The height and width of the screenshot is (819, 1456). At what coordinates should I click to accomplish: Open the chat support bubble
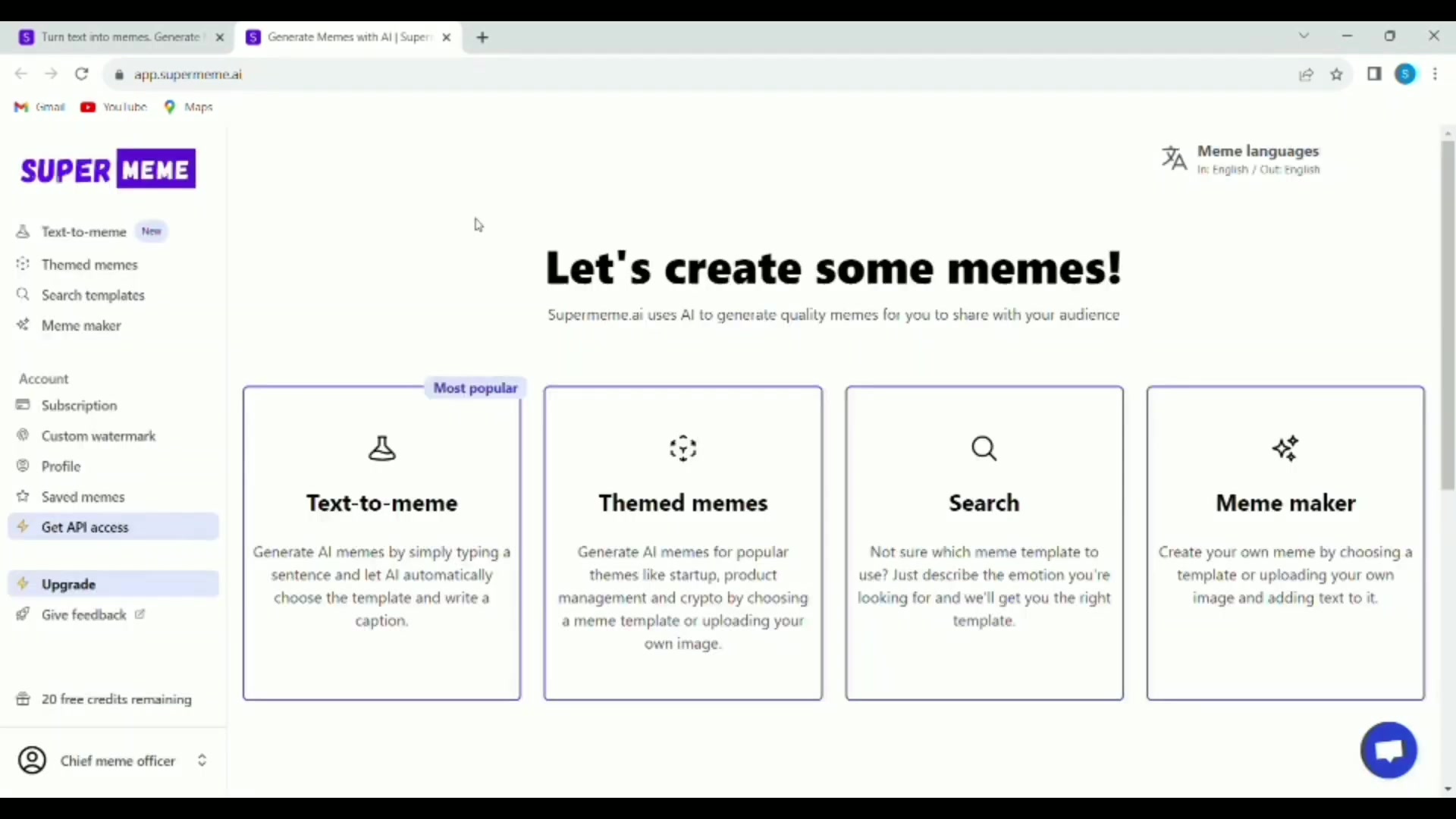tap(1389, 750)
